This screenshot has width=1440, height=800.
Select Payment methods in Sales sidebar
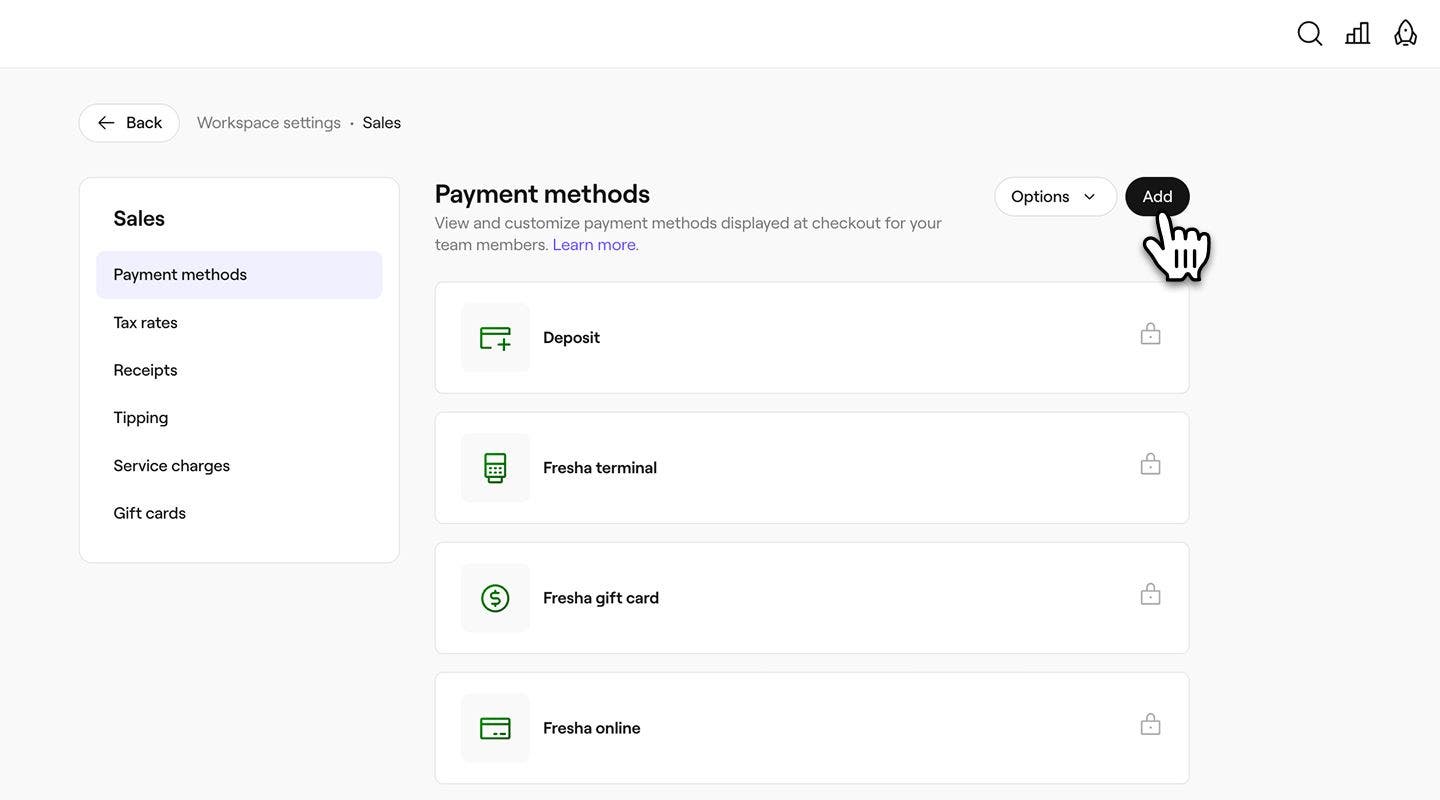pos(239,275)
